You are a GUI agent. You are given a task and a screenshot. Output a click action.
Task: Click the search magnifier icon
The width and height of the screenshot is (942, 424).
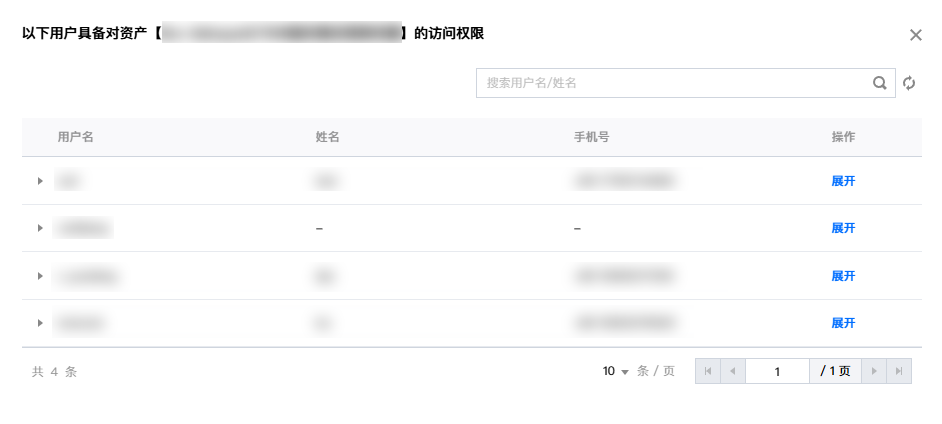(x=880, y=83)
